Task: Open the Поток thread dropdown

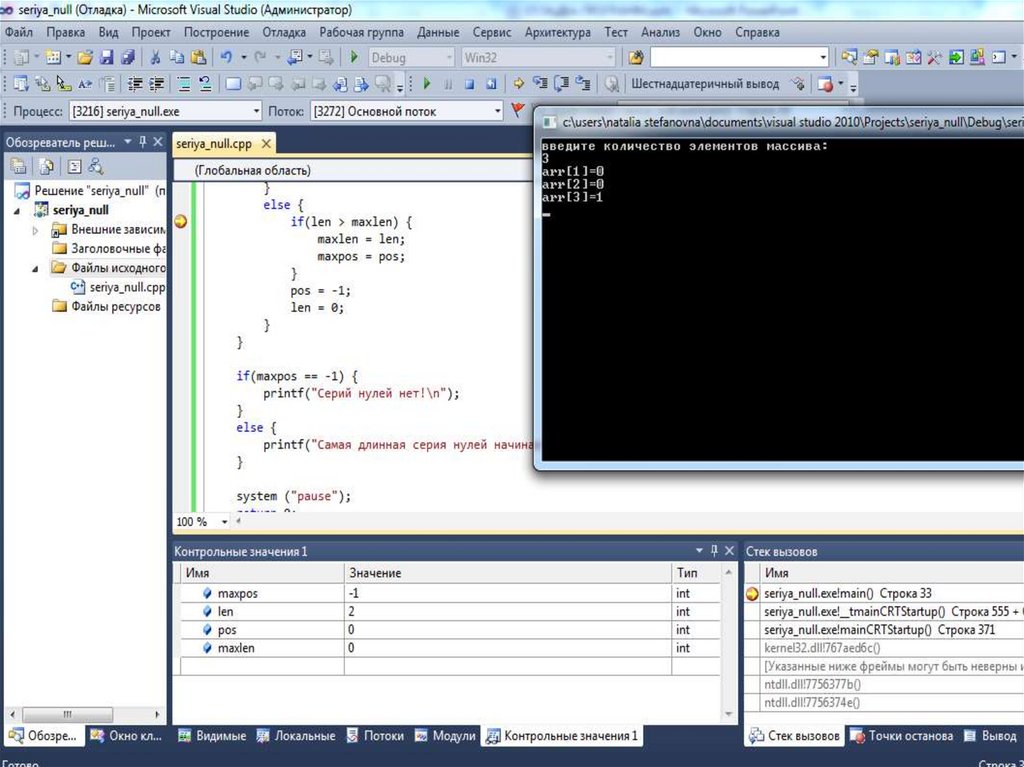Action: pos(497,111)
